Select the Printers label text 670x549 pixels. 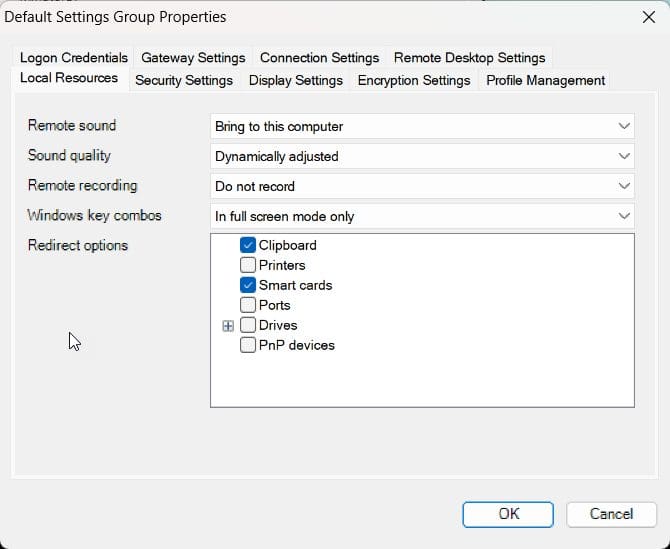282,265
